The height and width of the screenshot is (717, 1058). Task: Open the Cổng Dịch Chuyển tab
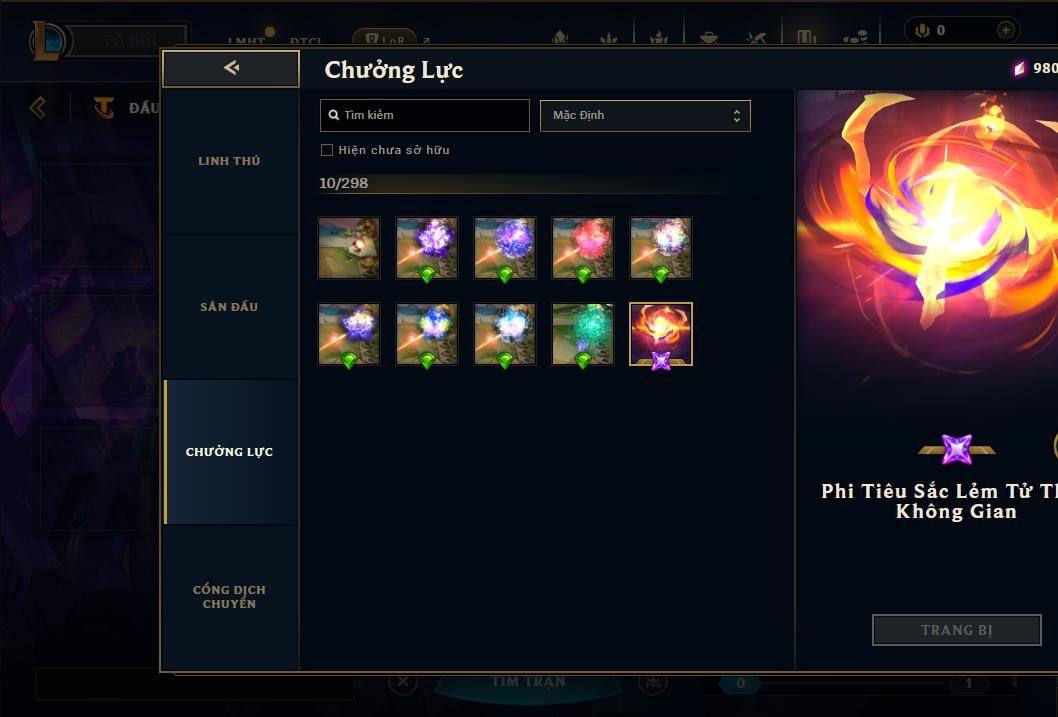coord(229,597)
